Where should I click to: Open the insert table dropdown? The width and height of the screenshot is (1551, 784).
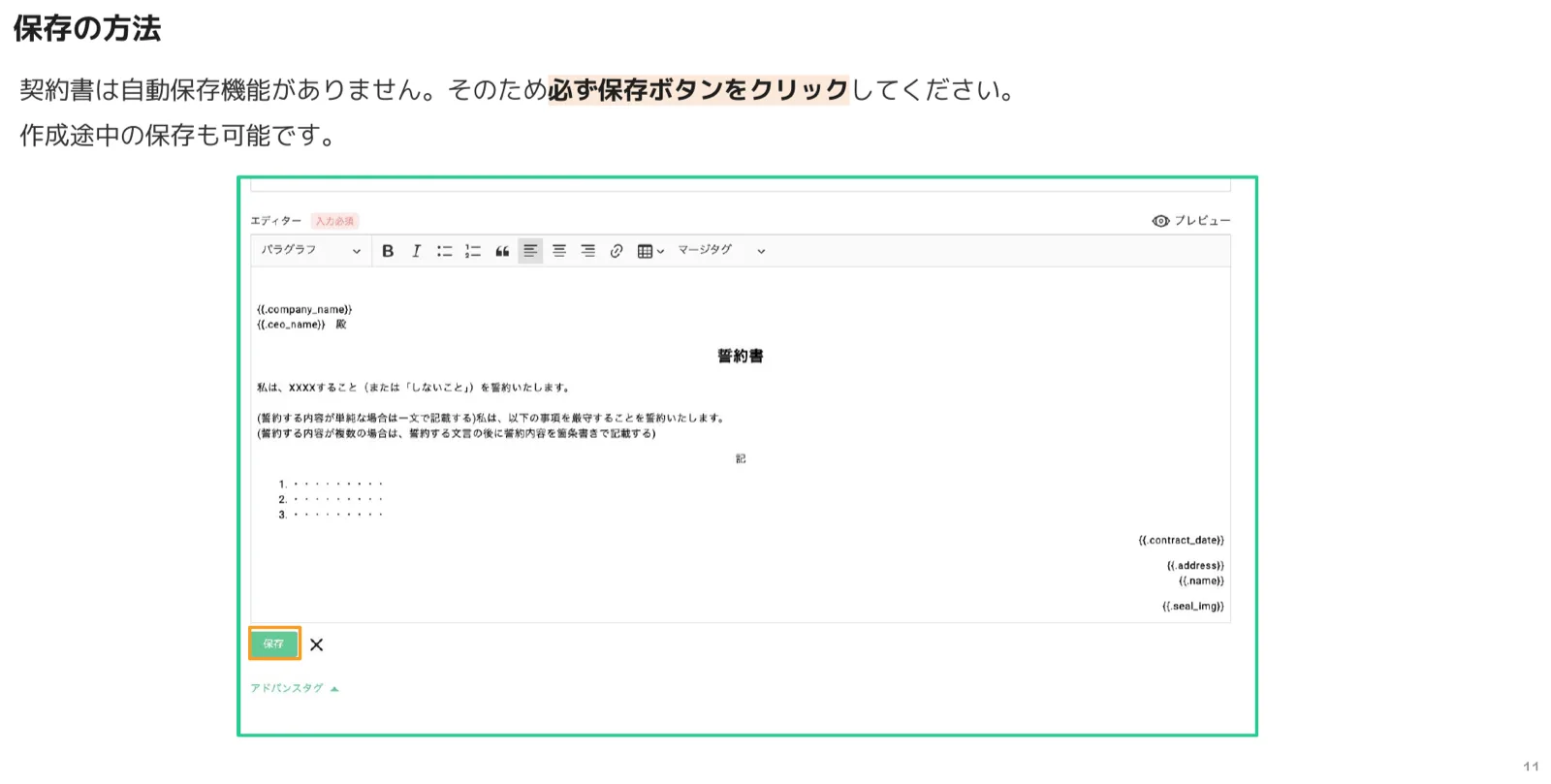click(x=650, y=251)
